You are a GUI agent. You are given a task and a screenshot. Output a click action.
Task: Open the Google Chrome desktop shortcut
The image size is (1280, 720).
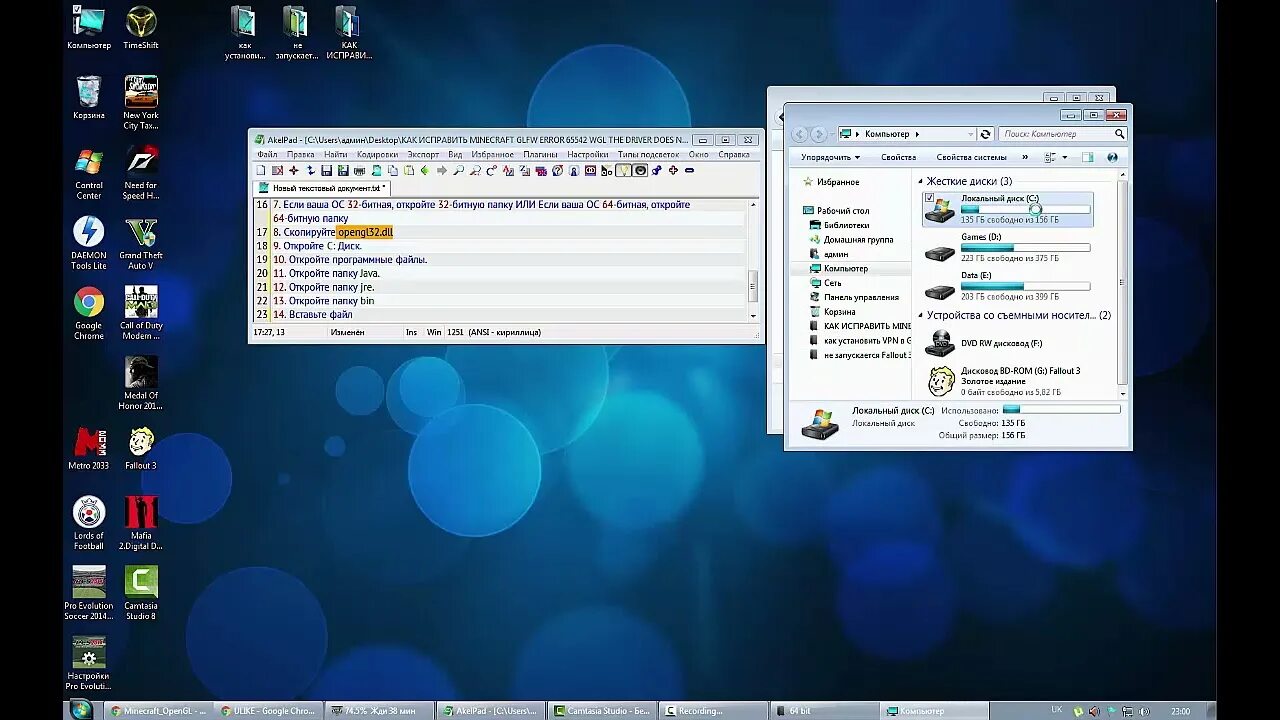[88, 313]
